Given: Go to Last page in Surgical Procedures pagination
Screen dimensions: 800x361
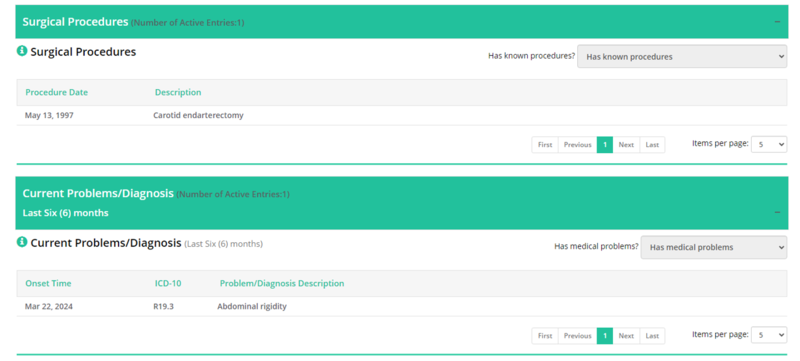Looking at the screenshot, I should click(x=652, y=145).
